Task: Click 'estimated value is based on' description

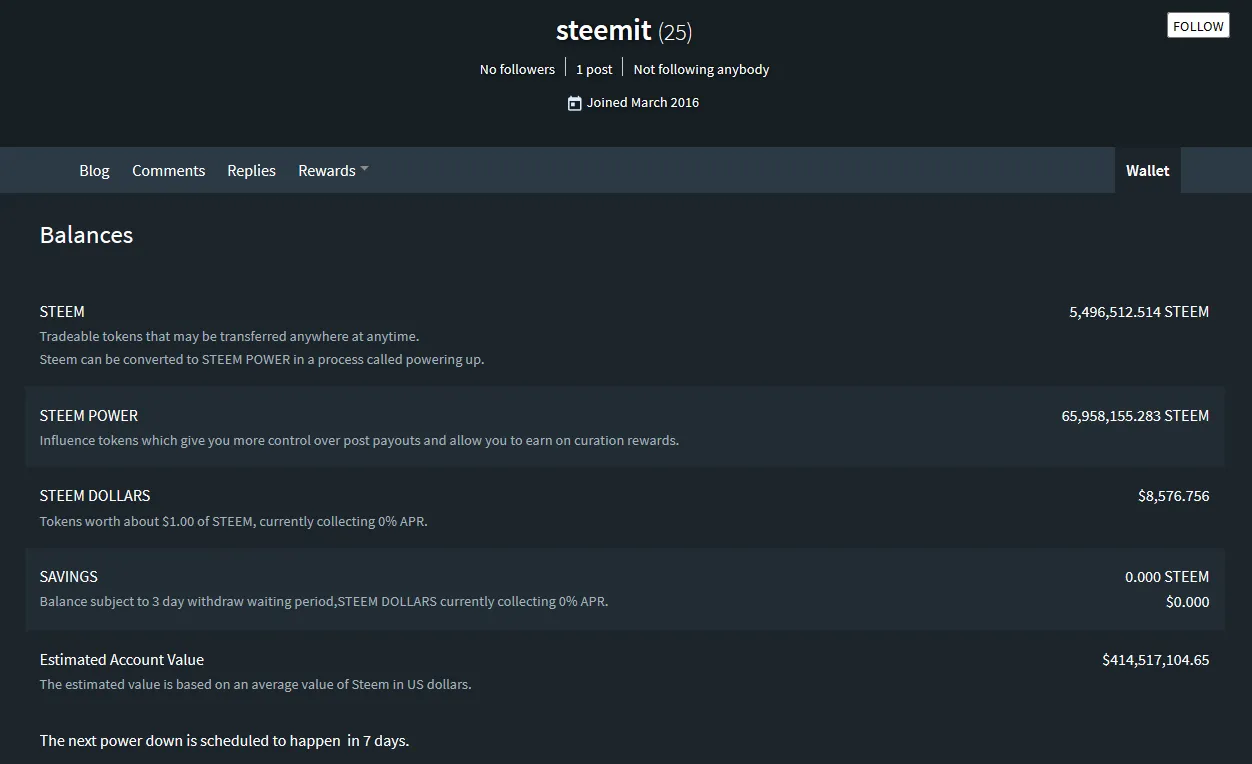Action: pyautogui.click(x=255, y=685)
